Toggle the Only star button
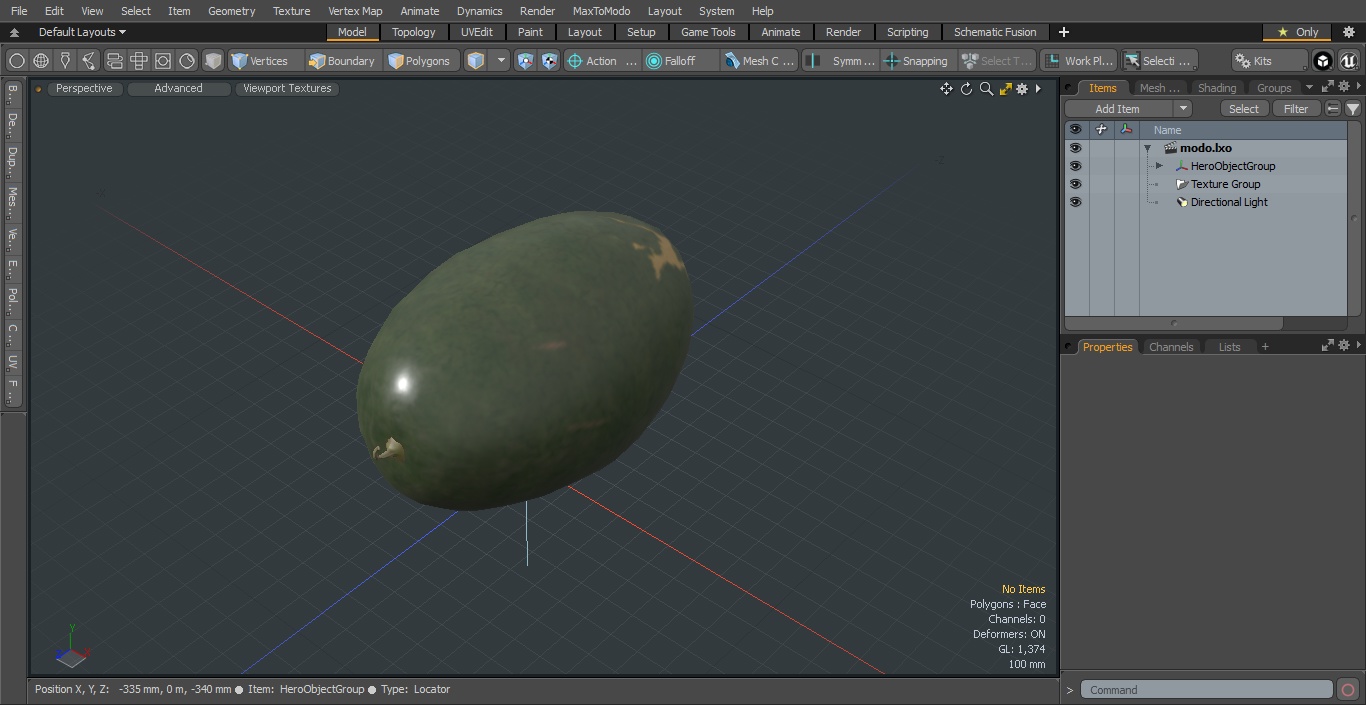 [x=1297, y=32]
